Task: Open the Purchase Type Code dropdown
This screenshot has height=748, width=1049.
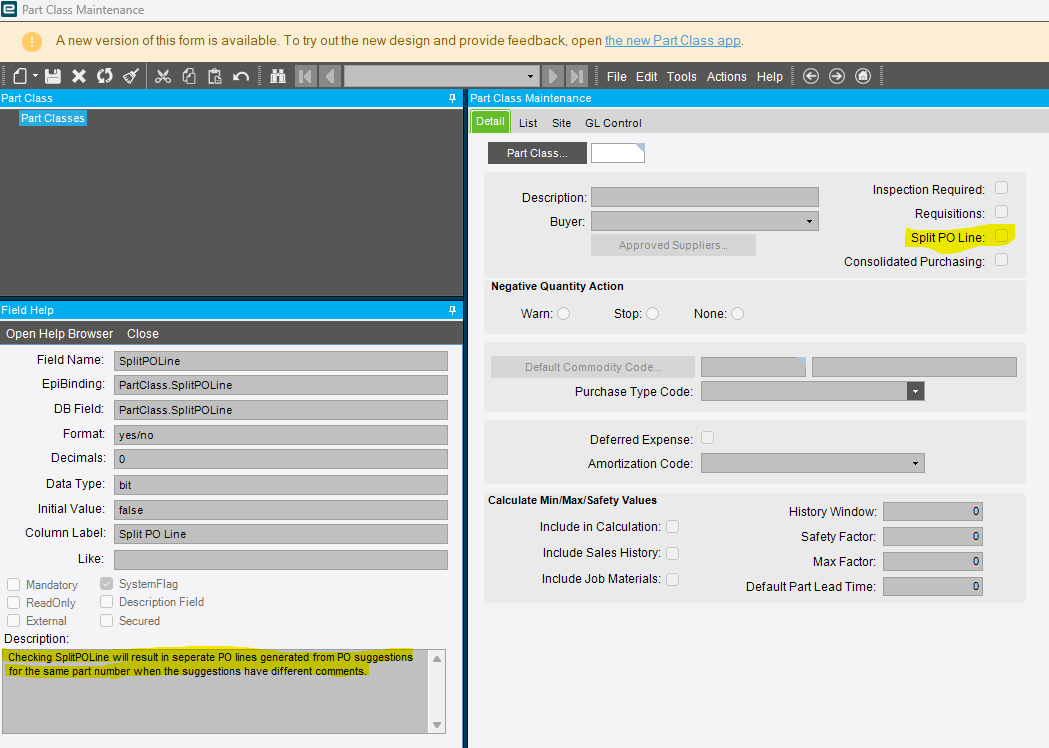Action: [x=915, y=391]
